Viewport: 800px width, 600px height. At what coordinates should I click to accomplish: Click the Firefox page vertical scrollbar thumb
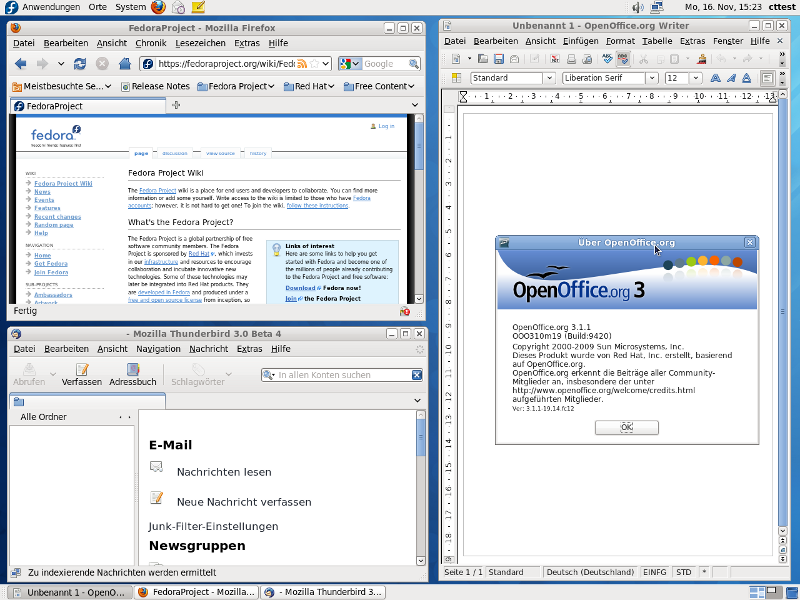pos(419,146)
